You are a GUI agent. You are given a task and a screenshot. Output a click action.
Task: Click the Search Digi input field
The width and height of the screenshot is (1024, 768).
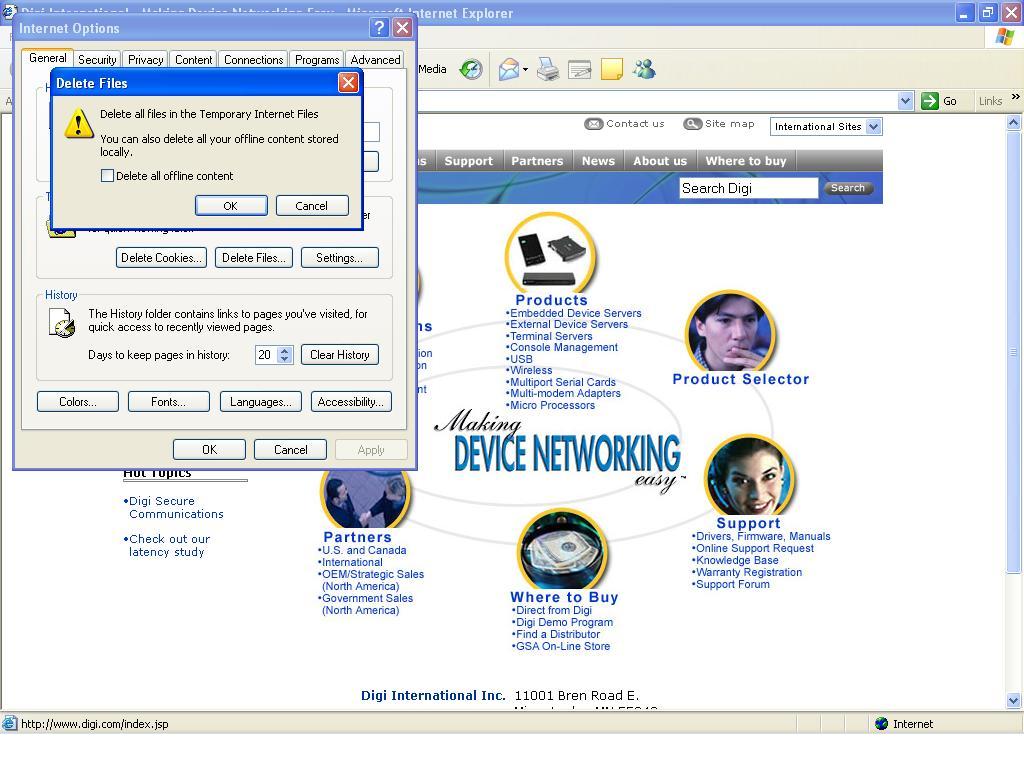(x=748, y=188)
